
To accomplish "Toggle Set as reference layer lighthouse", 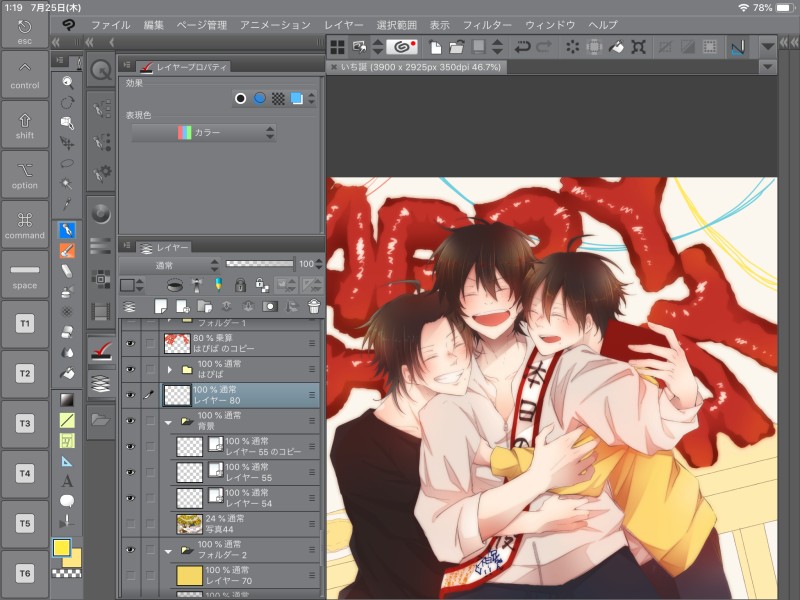I will [197, 285].
